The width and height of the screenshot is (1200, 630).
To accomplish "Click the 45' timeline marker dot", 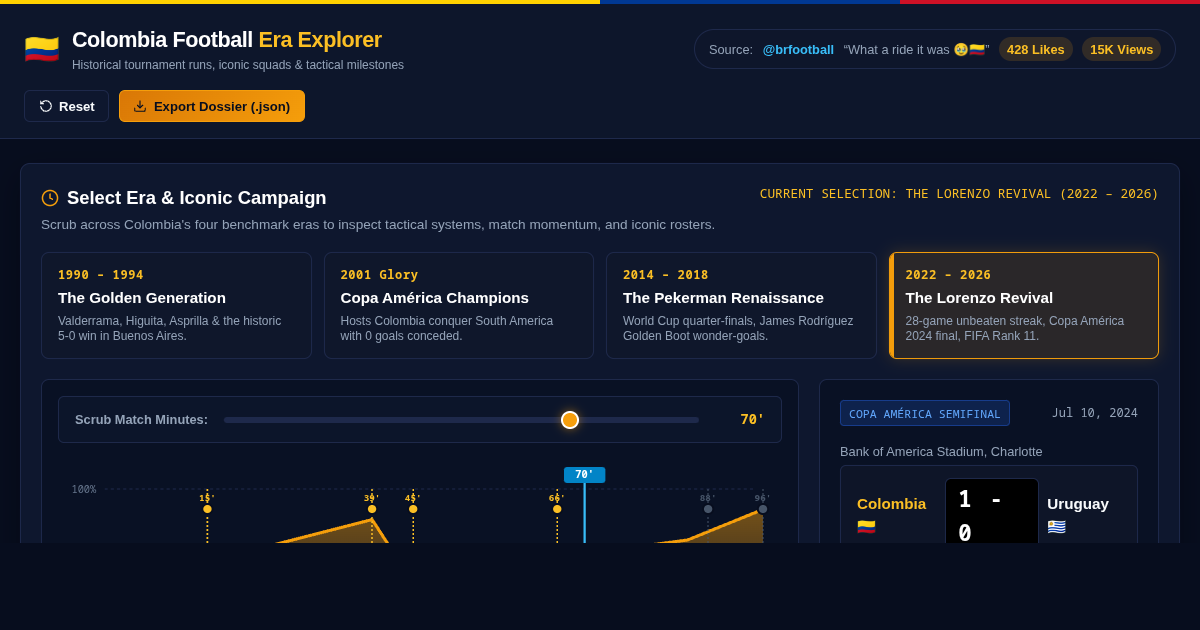I will click(x=413, y=509).
